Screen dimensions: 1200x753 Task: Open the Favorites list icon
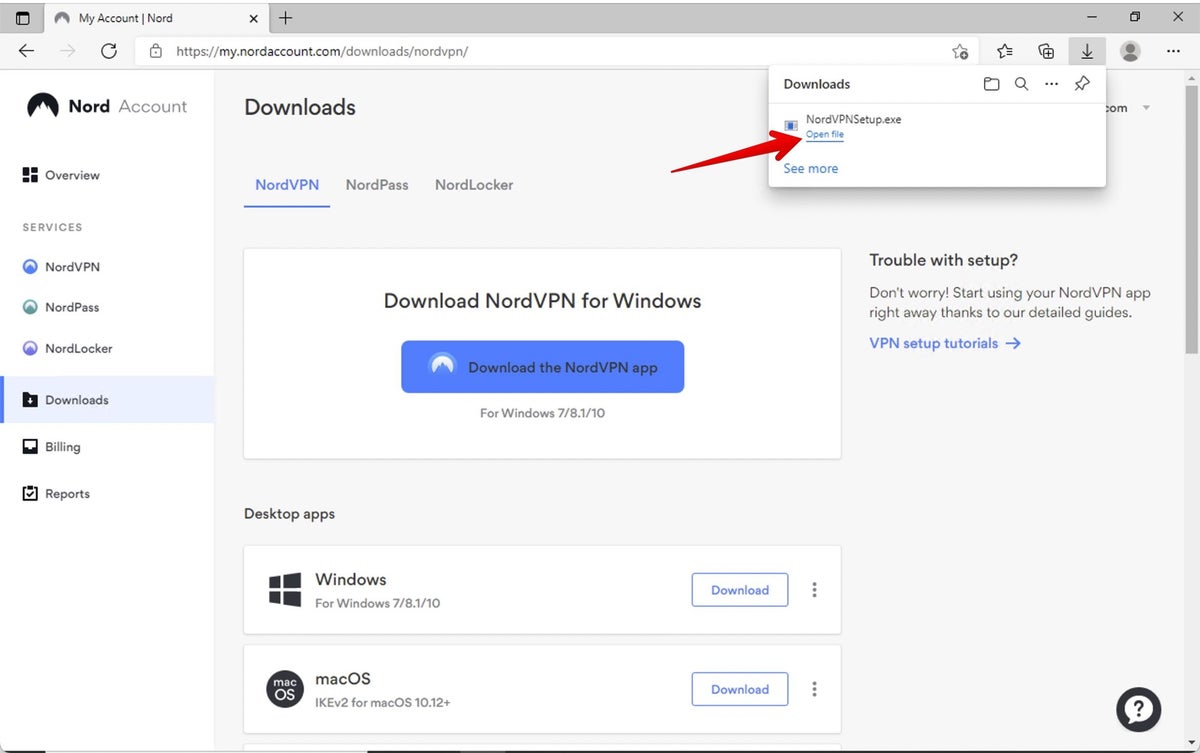point(1005,51)
